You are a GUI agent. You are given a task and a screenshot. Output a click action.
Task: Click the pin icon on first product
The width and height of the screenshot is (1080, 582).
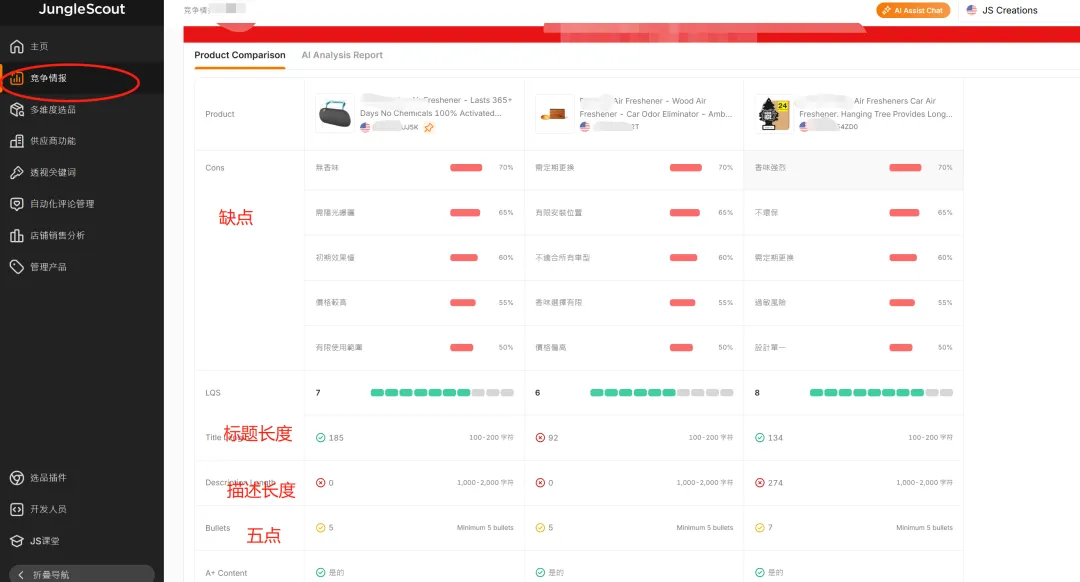point(429,127)
